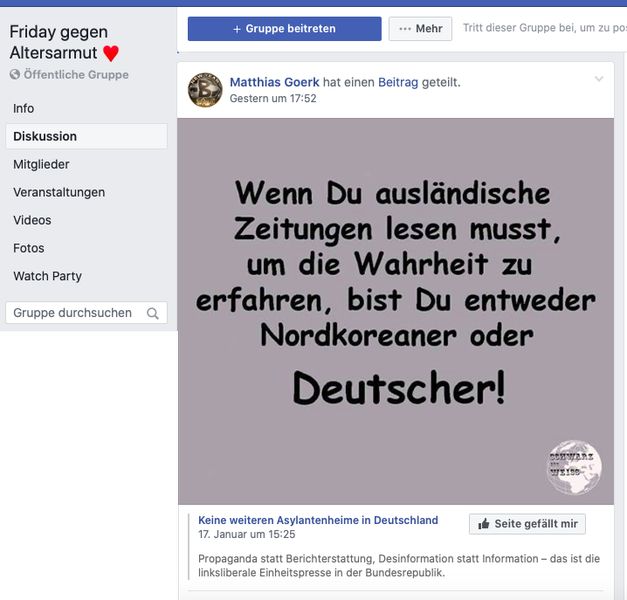Click the thumbs-up icon on Seite gefällt mir
The height and width of the screenshot is (600, 627).
(x=483, y=524)
